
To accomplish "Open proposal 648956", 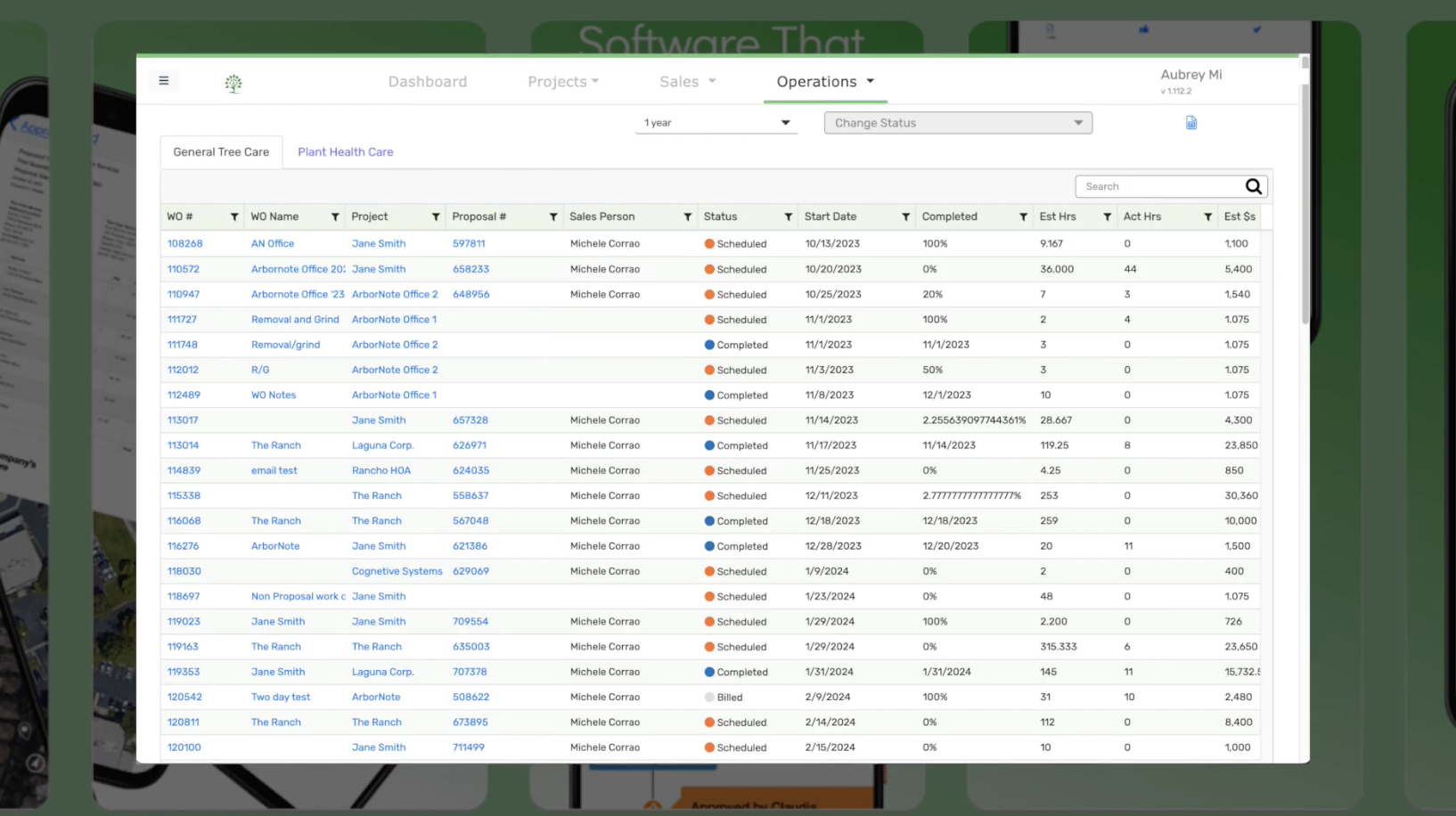I will coord(470,294).
